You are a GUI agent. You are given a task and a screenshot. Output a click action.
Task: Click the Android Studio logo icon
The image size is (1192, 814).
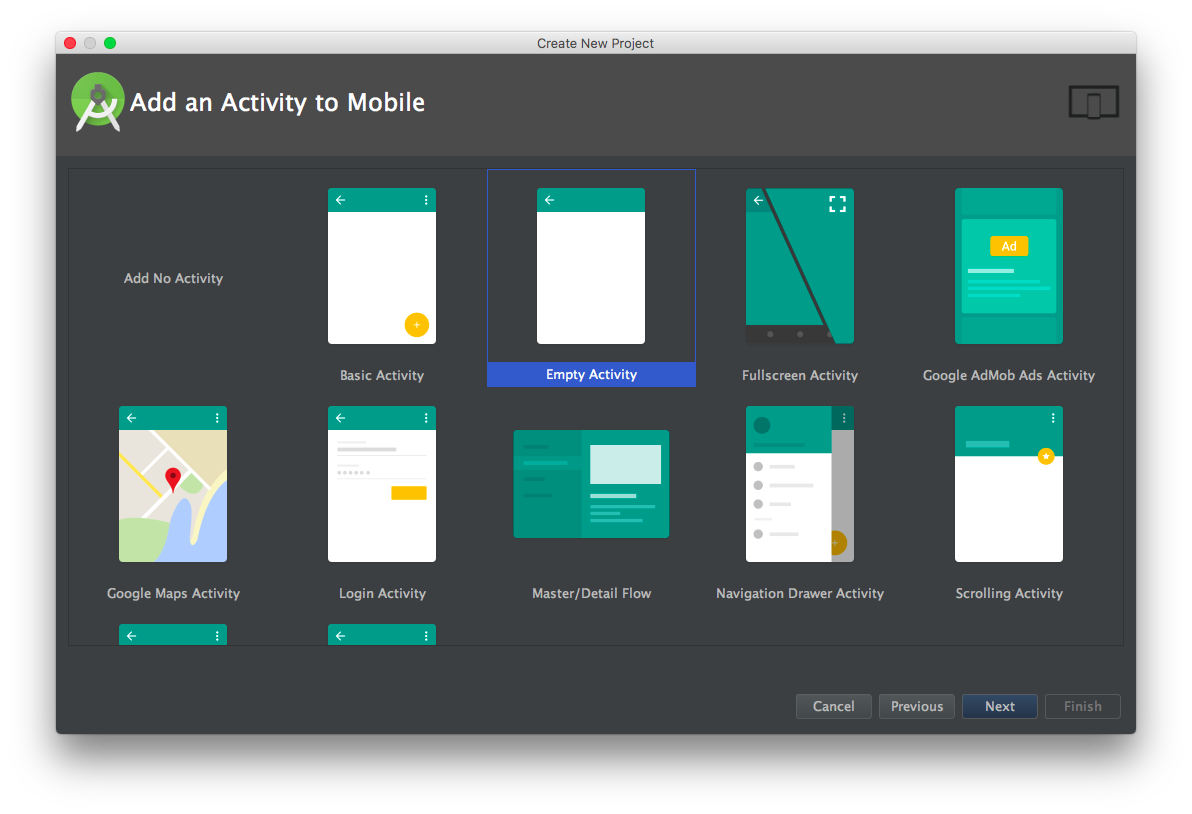(97, 102)
